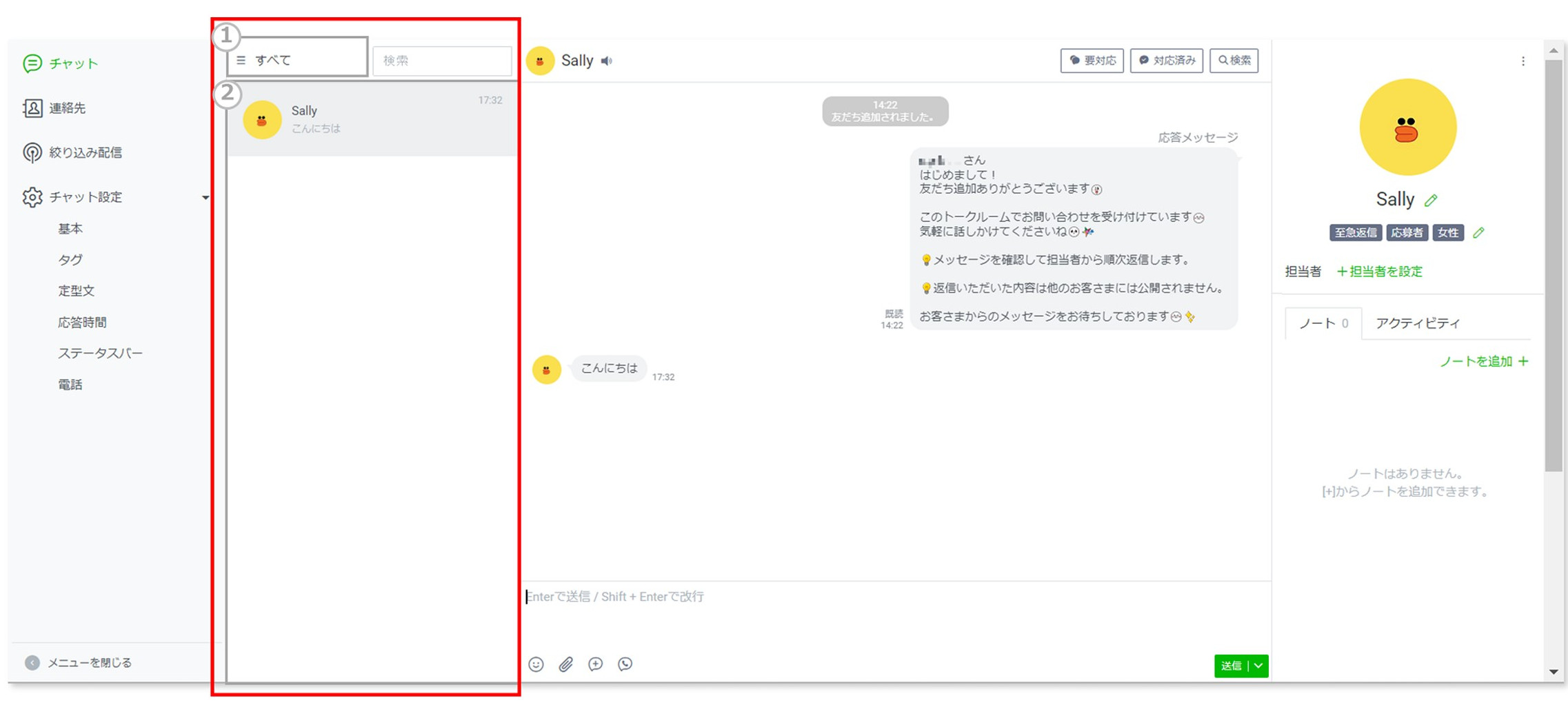
Task: Expand send options arrow next to 送信
Action: click(1259, 666)
